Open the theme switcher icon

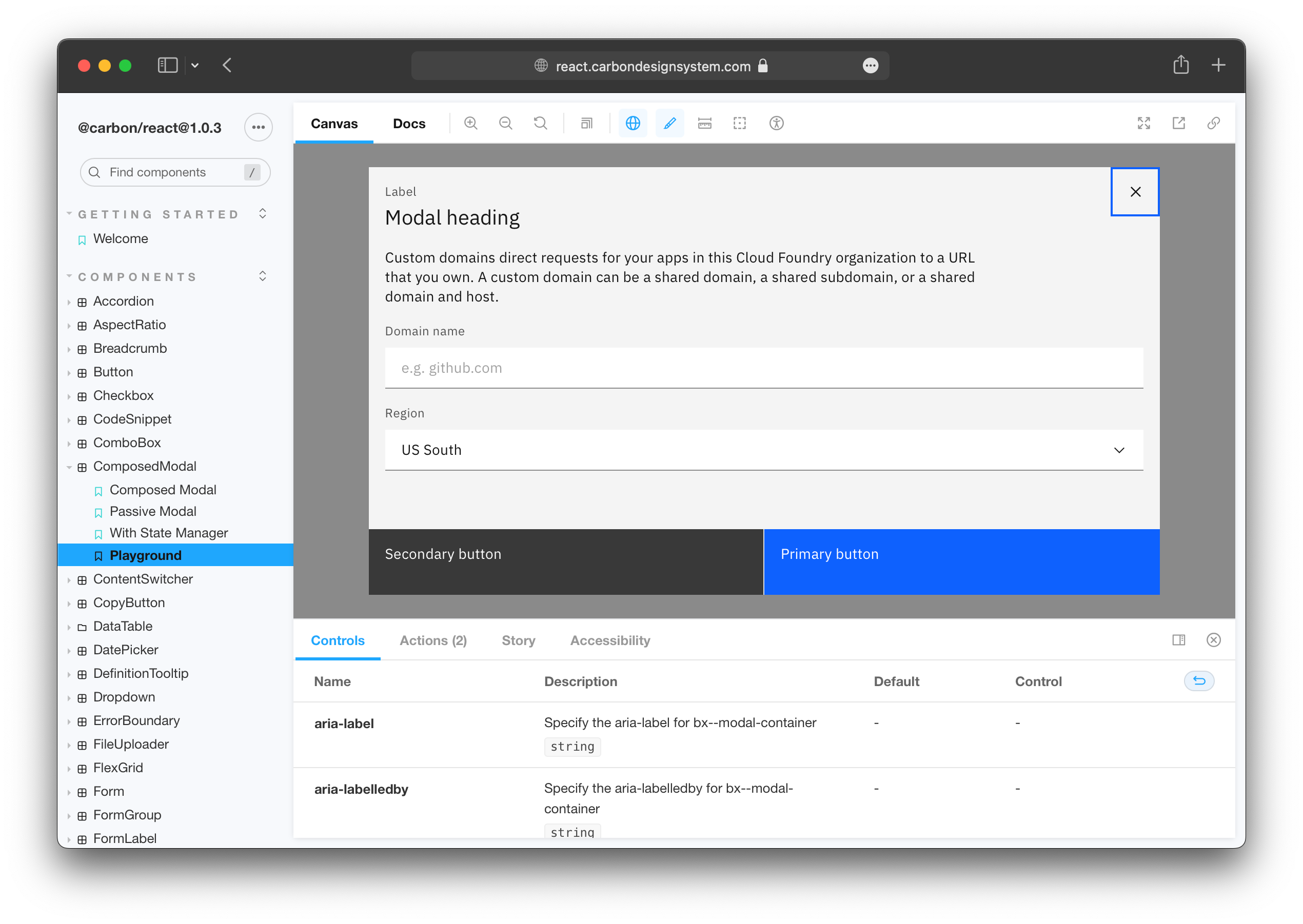point(586,124)
